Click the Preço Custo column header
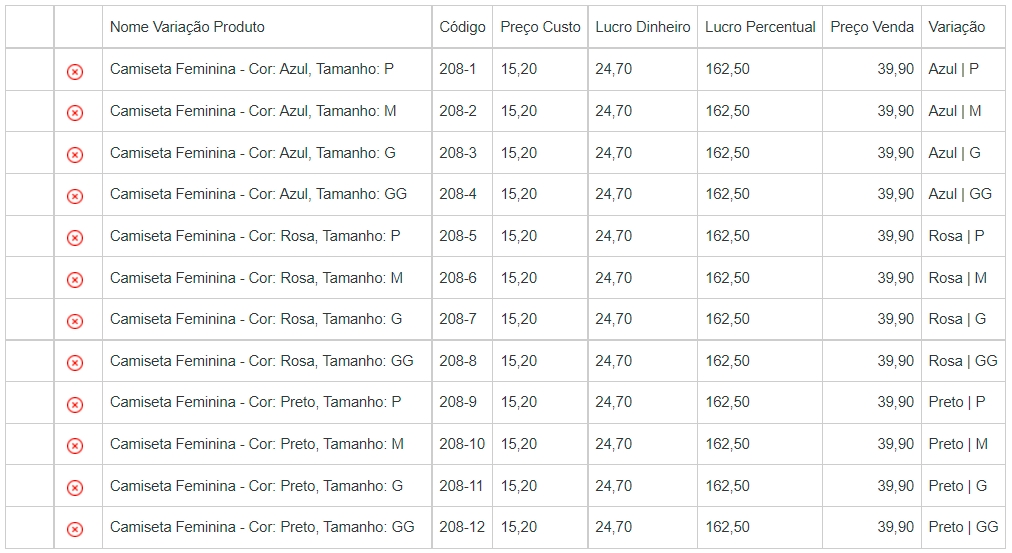Screen dimensions: 1012x553 click(x=540, y=27)
